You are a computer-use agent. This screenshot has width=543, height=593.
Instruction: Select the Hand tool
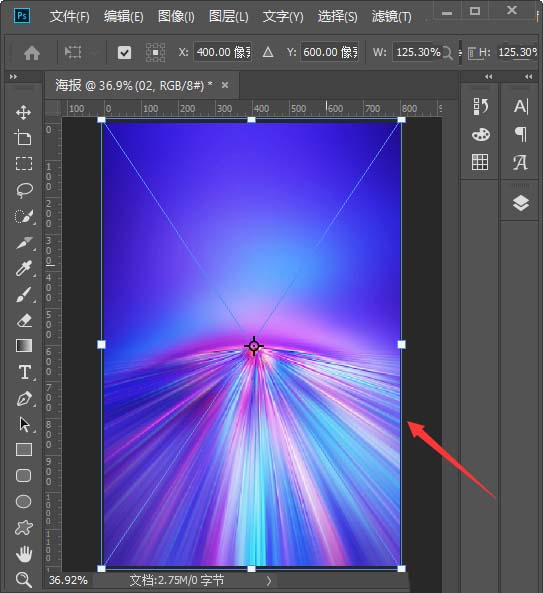click(x=24, y=554)
